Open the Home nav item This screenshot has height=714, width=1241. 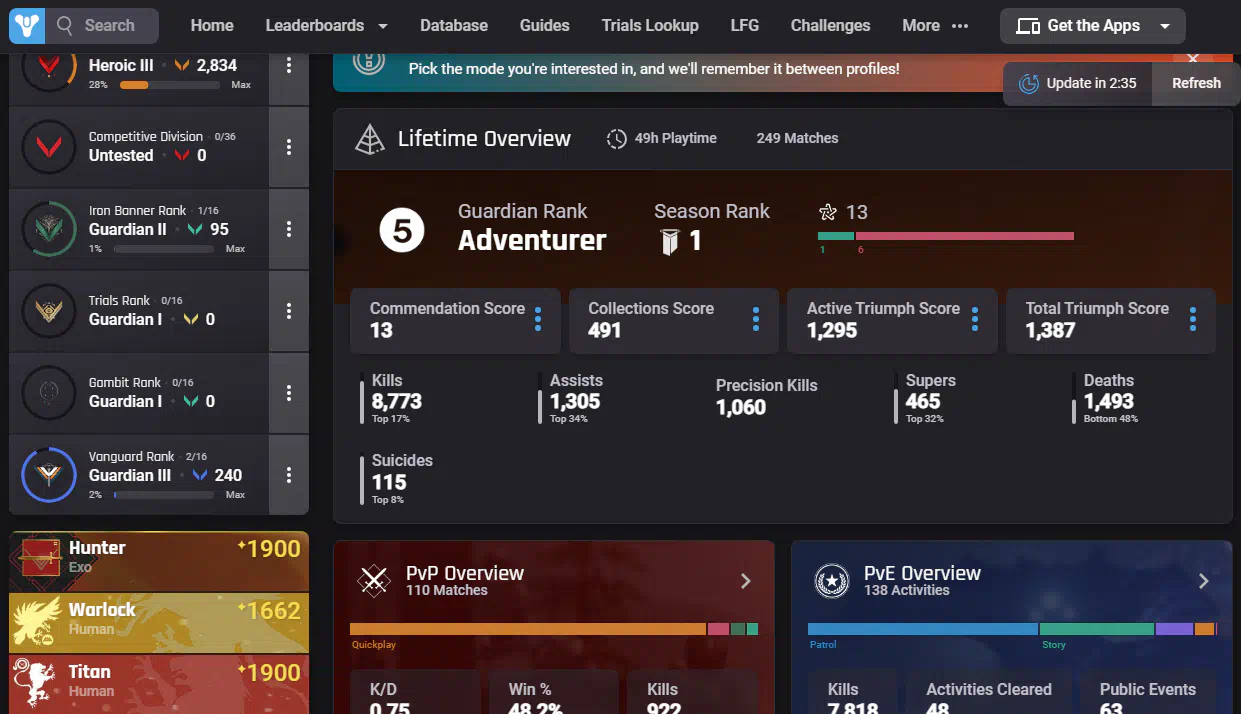click(x=212, y=25)
